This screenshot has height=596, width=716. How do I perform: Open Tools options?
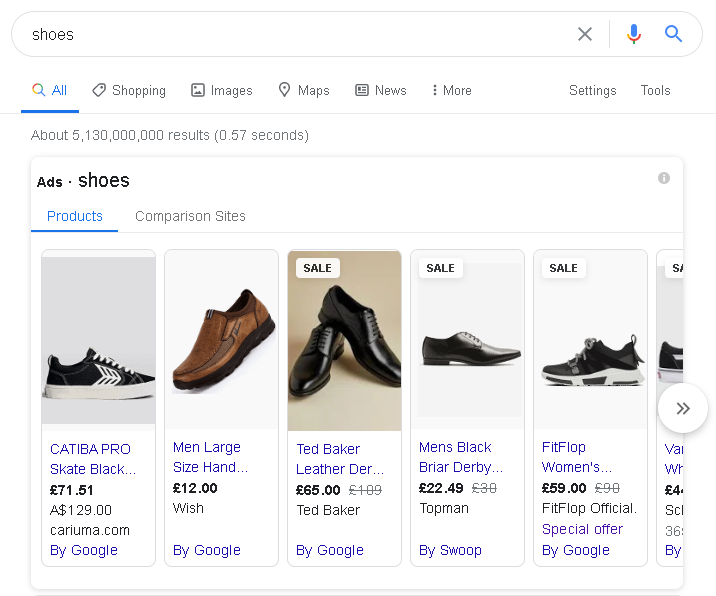coord(655,90)
